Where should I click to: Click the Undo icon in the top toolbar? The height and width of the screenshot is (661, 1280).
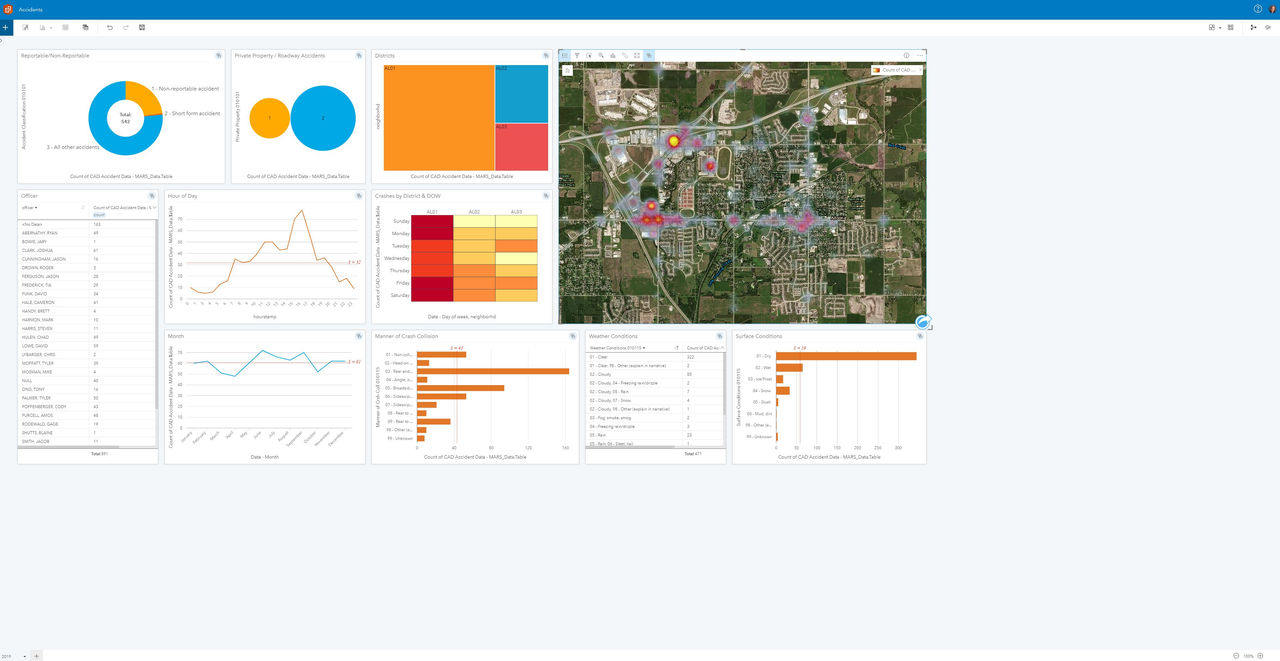110,27
